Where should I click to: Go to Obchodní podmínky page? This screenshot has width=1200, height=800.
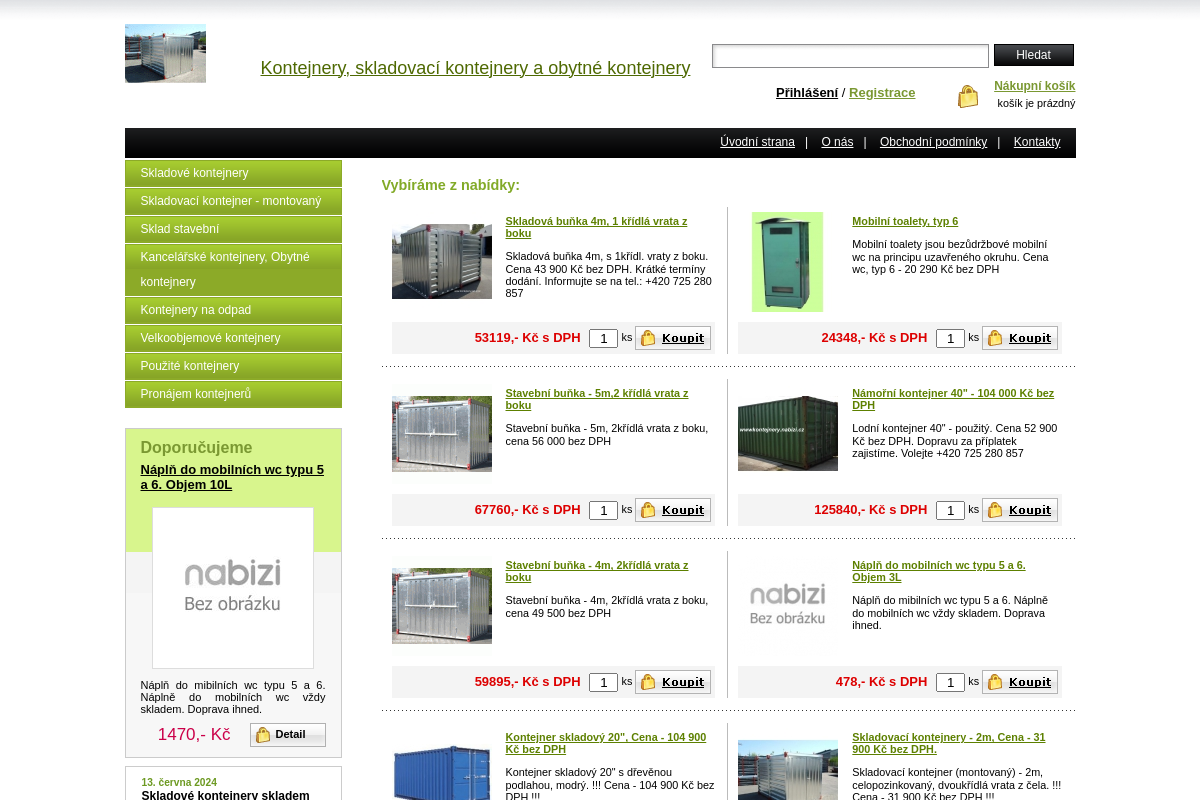[x=933, y=142]
